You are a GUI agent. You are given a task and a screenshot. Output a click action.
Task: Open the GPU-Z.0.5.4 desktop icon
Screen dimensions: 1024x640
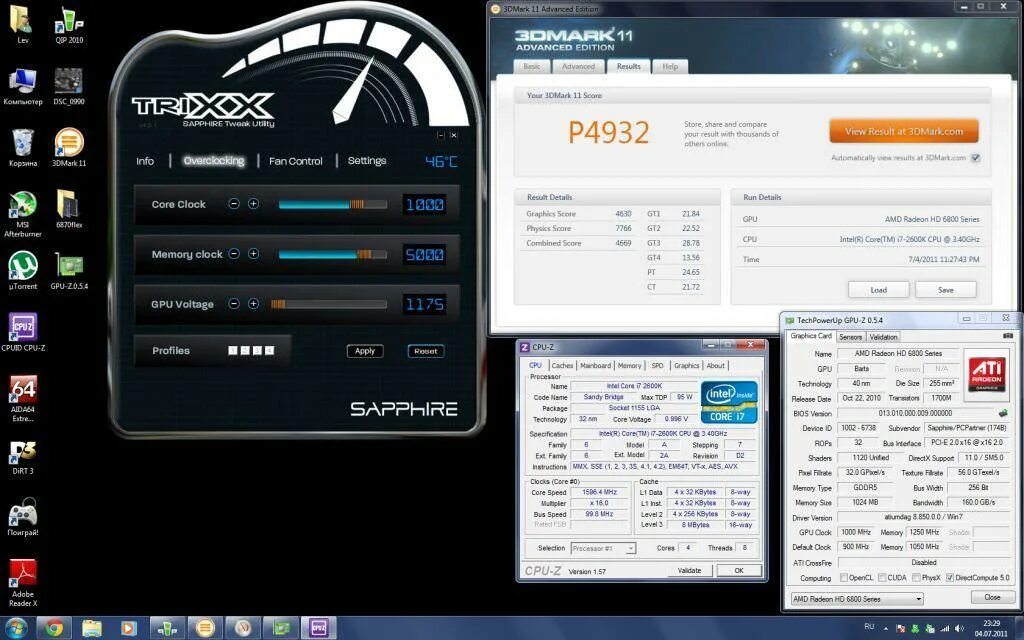69,270
